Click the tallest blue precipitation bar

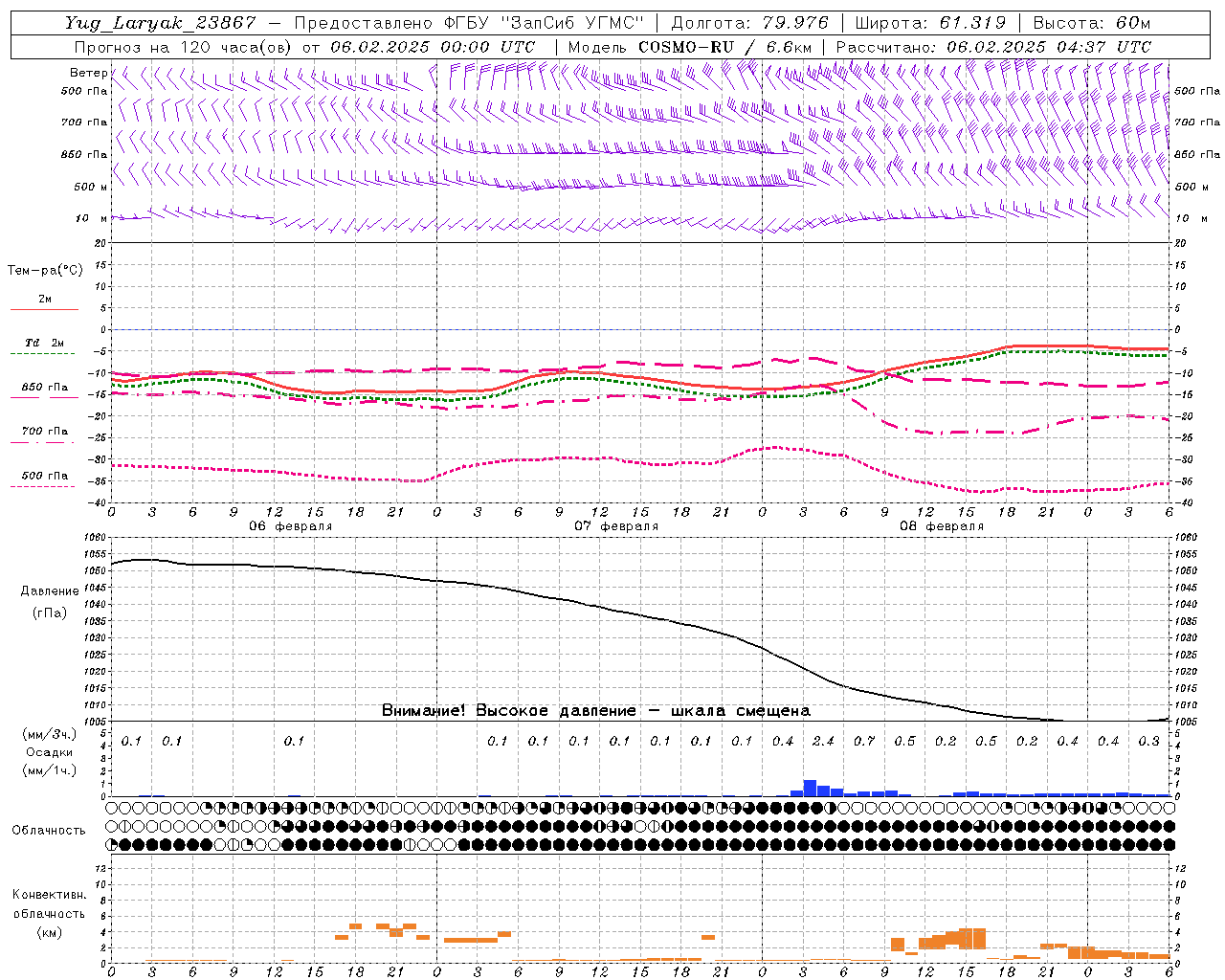810,788
